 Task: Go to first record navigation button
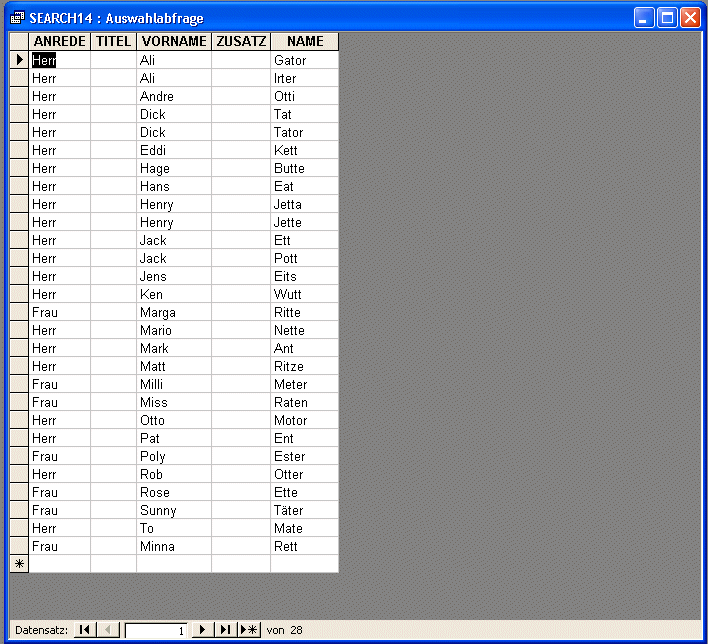(x=84, y=630)
